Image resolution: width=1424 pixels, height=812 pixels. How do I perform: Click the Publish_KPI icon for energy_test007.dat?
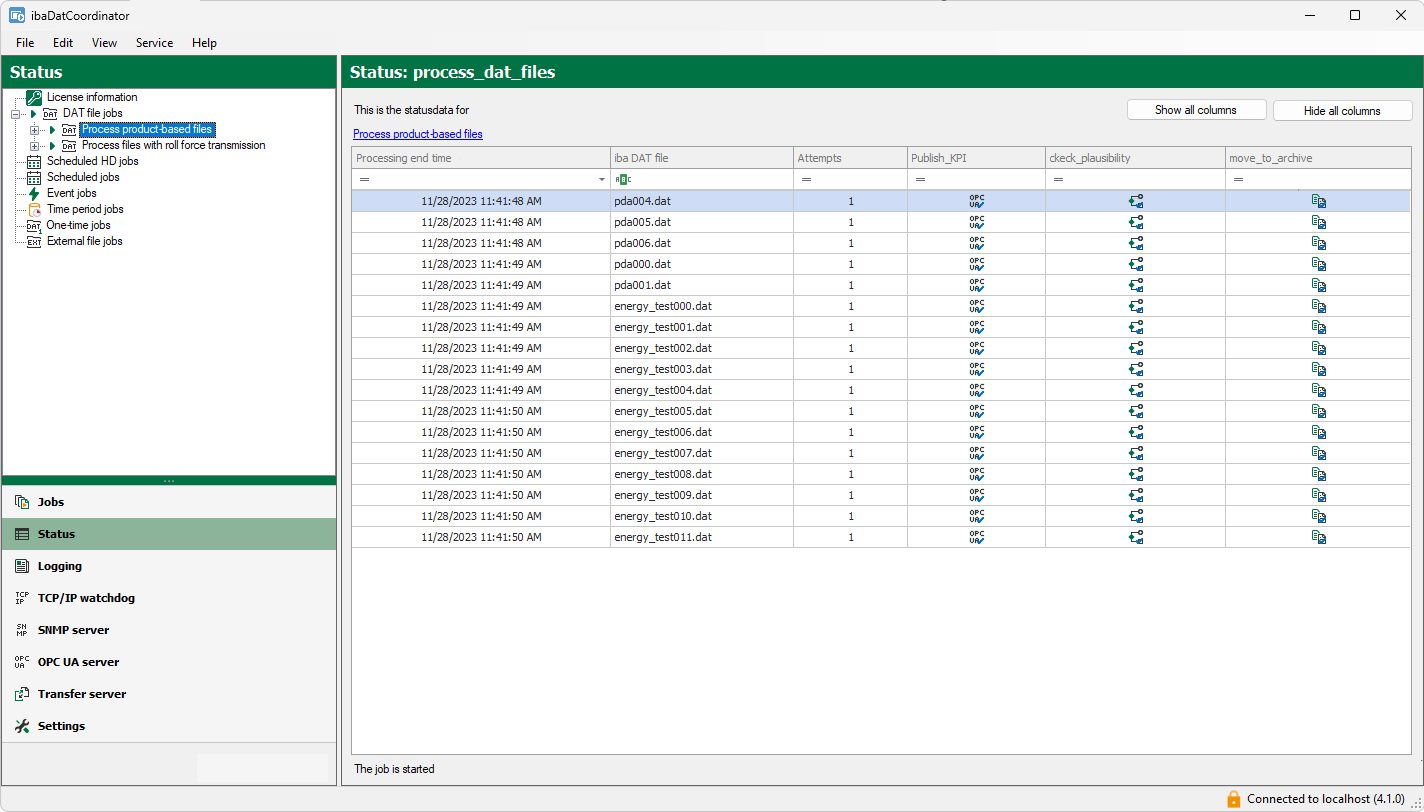(x=977, y=453)
